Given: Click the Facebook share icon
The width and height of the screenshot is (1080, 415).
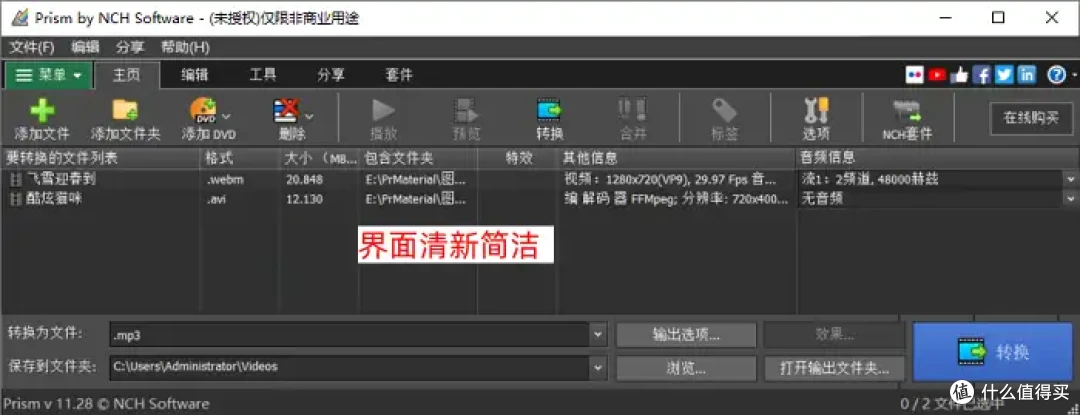Looking at the screenshot, I should click(982, 74).
